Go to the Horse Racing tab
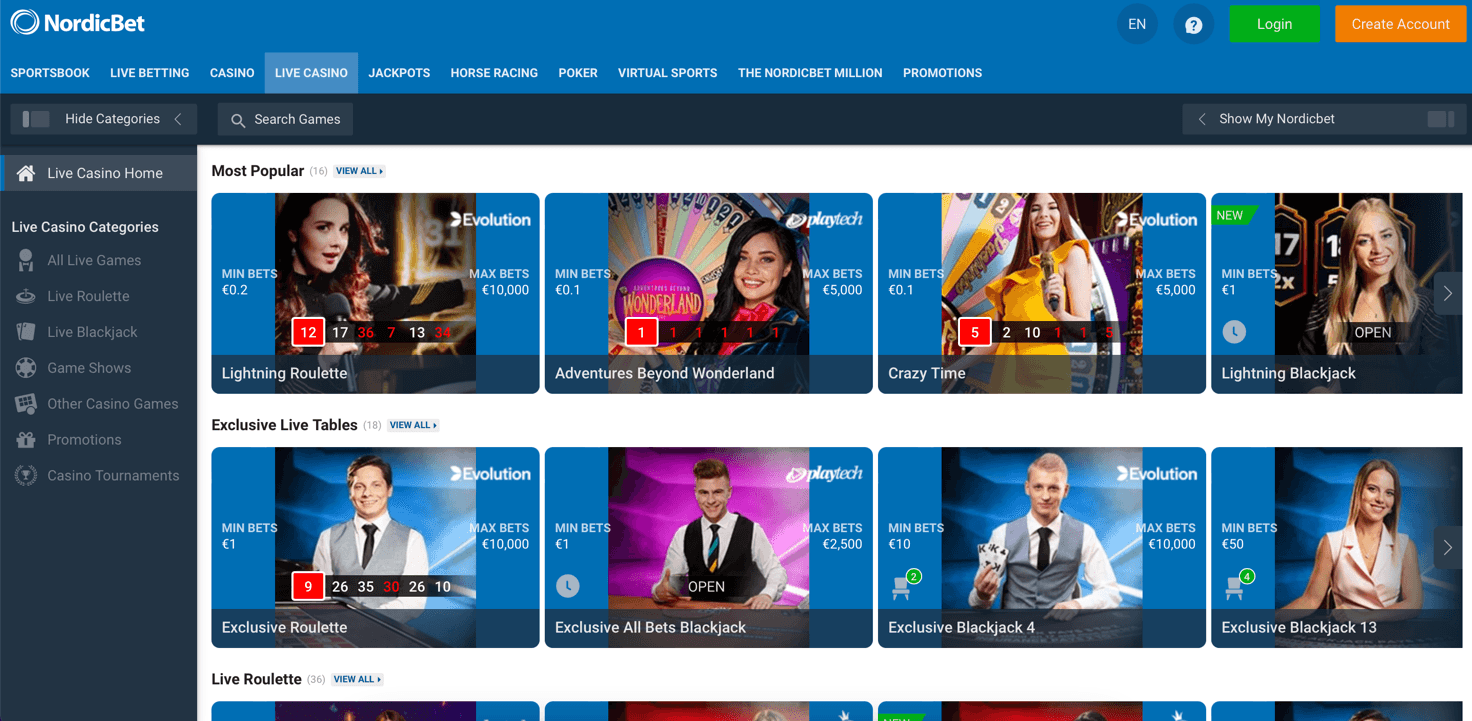 coord(494,73)
